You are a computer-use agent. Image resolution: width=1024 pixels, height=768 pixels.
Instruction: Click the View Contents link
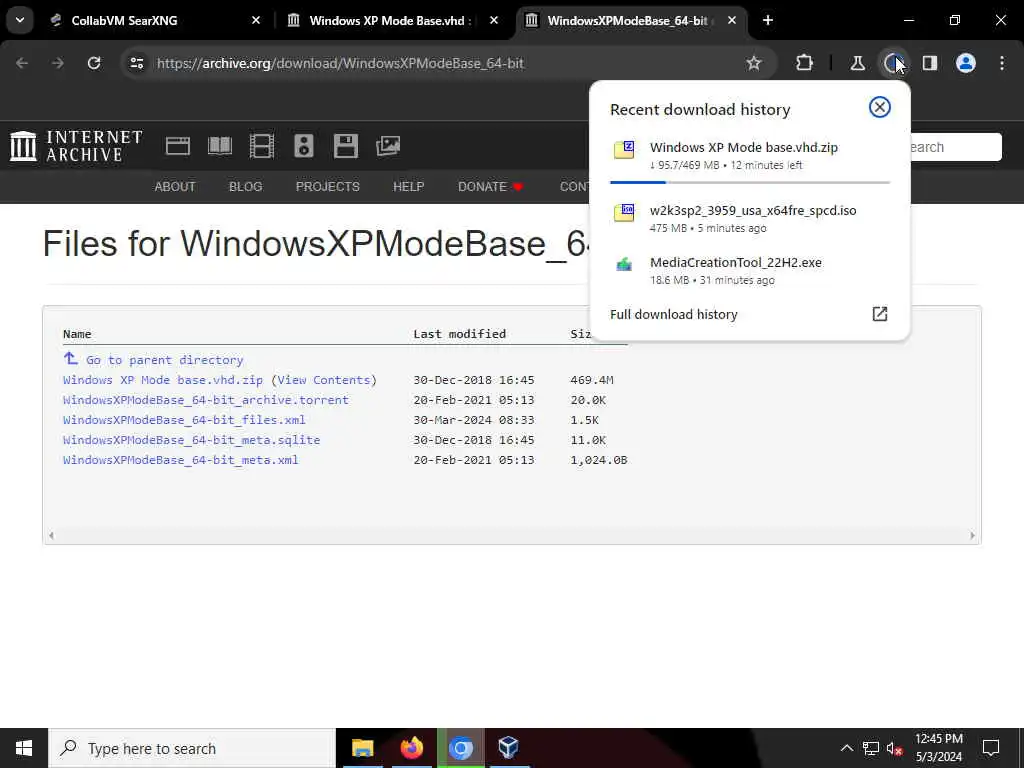(324, 380)
